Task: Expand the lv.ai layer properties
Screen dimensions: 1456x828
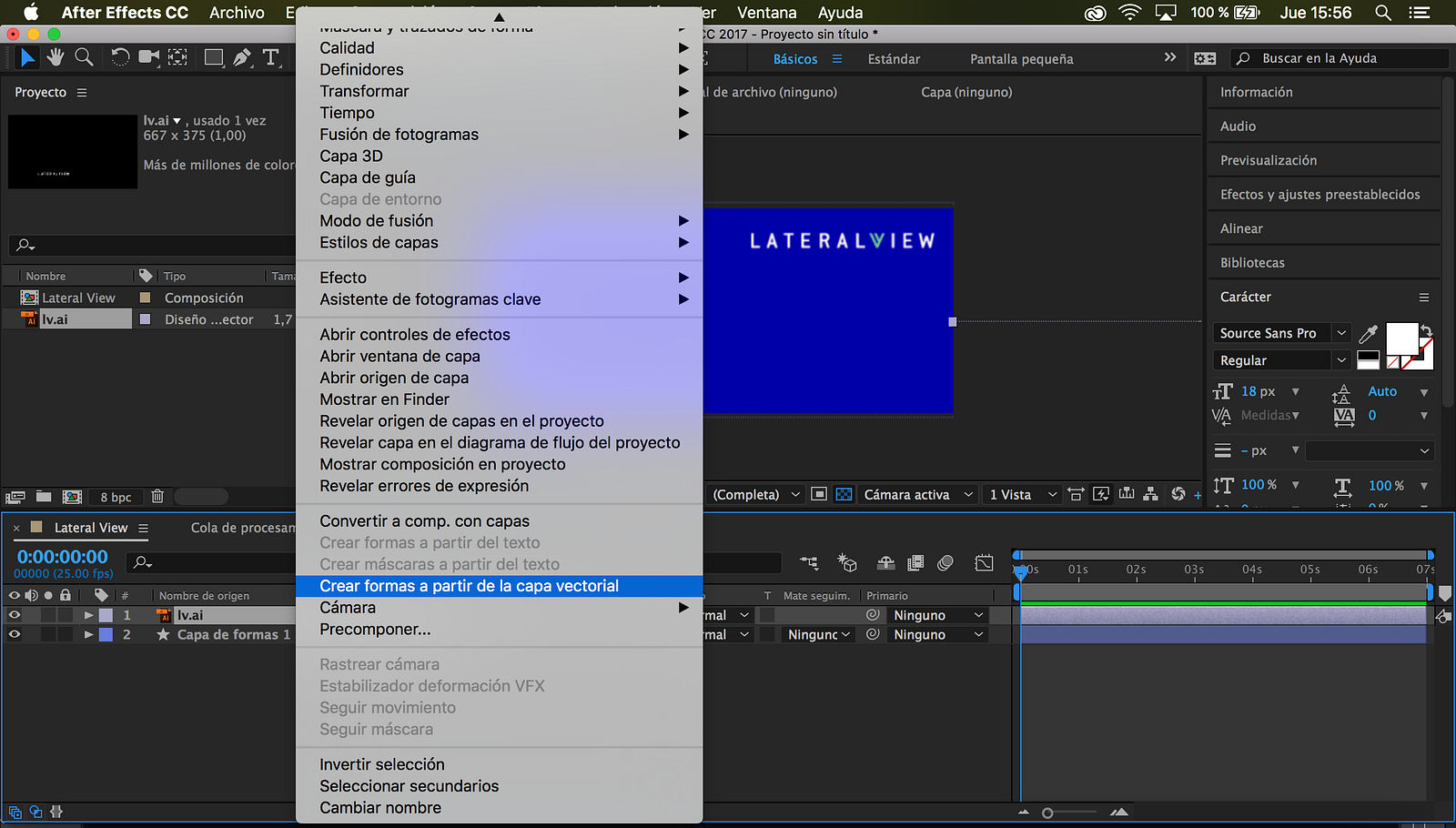Action: click(x=88, y=615)
